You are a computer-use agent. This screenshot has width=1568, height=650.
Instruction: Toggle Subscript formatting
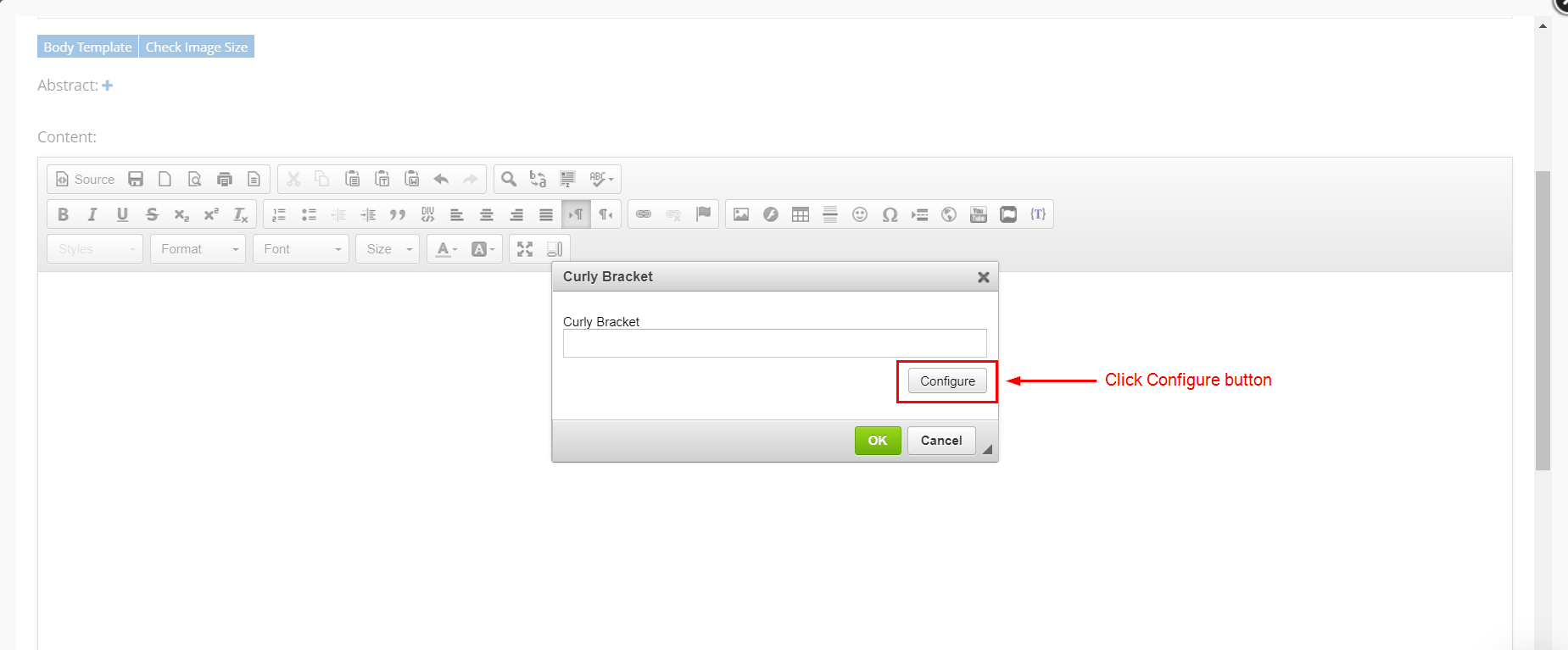[x=181, y=214]
